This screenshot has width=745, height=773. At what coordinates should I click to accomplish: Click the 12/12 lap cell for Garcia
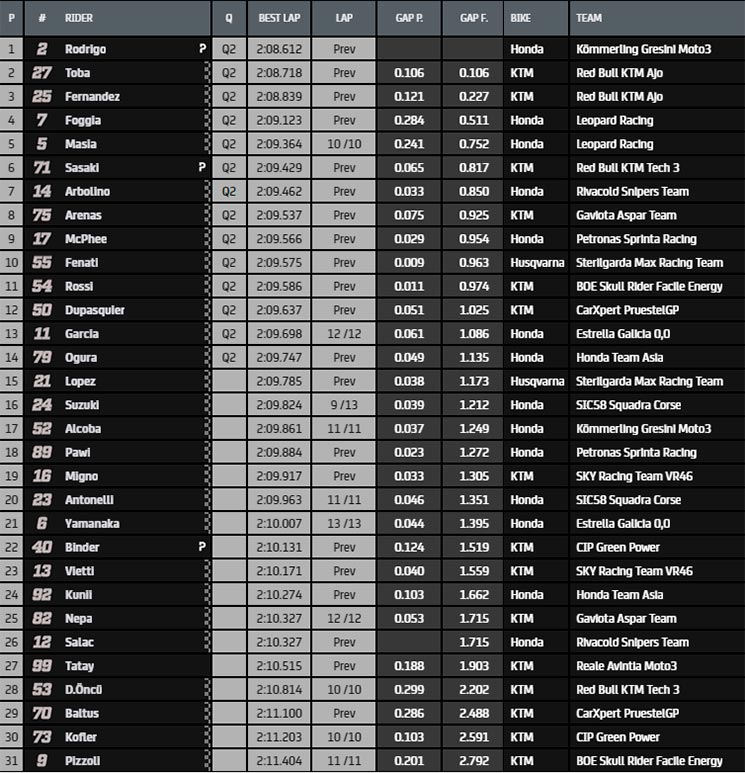pyautogui.click(x=344, y=334)
